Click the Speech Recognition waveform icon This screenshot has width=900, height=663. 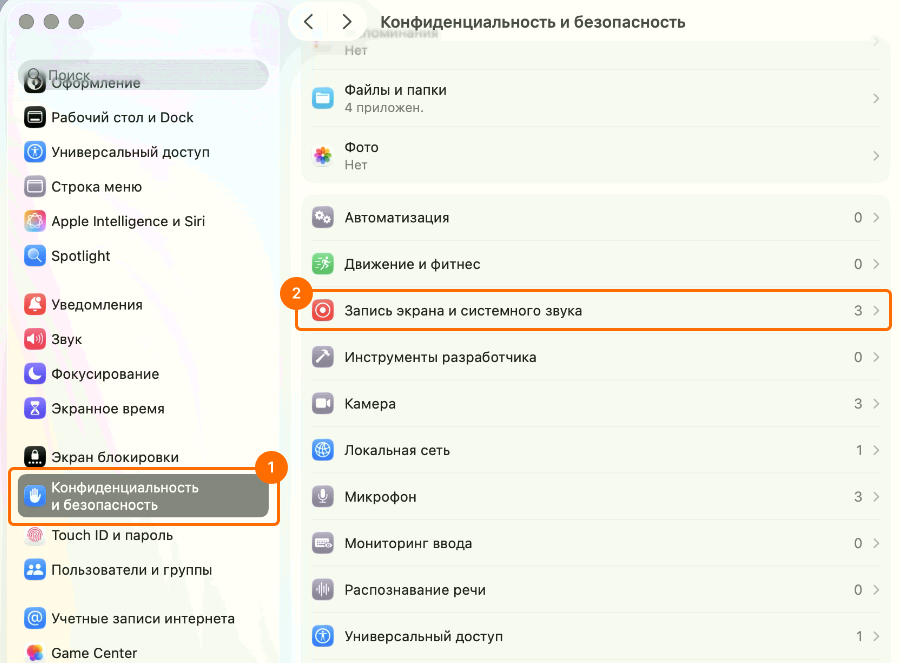pos(323,590)
